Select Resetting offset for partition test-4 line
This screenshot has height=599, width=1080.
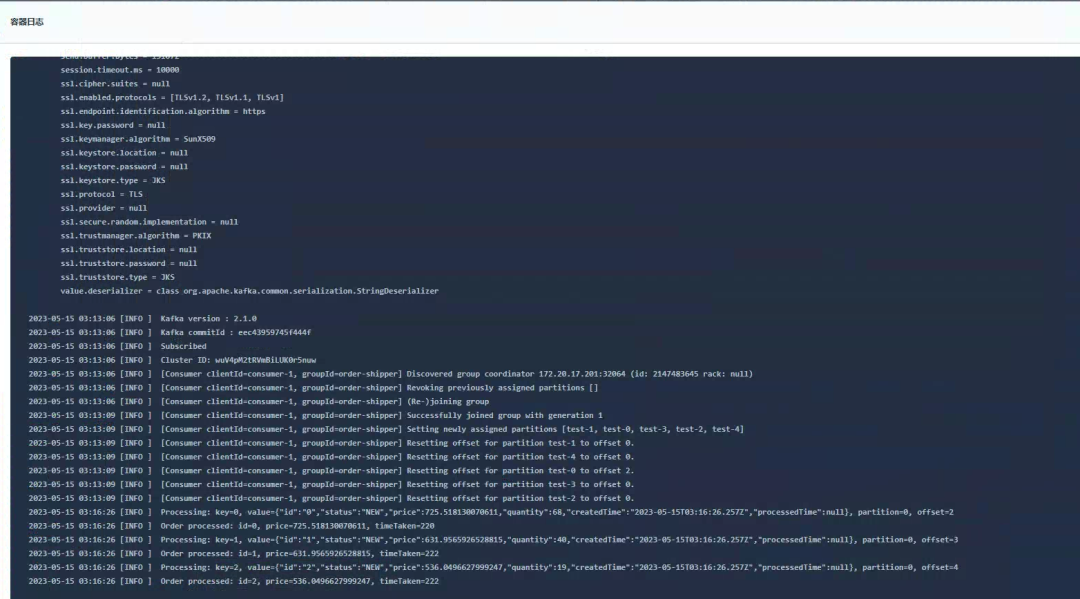331,456
